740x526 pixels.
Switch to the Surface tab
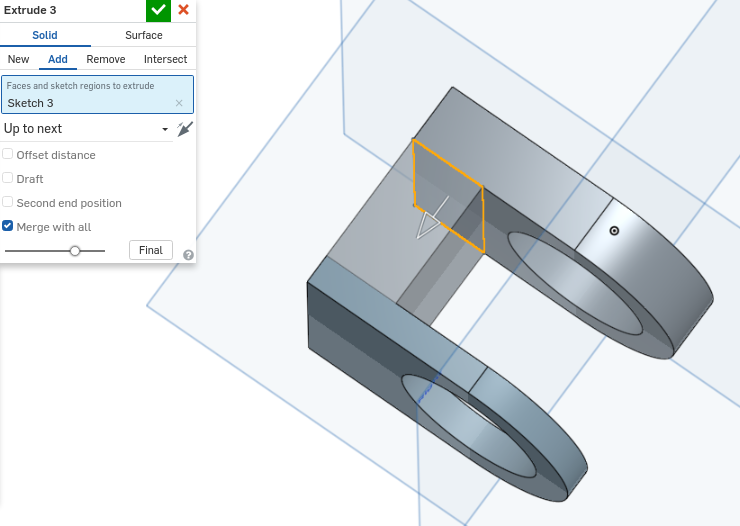tap(143, 35)
